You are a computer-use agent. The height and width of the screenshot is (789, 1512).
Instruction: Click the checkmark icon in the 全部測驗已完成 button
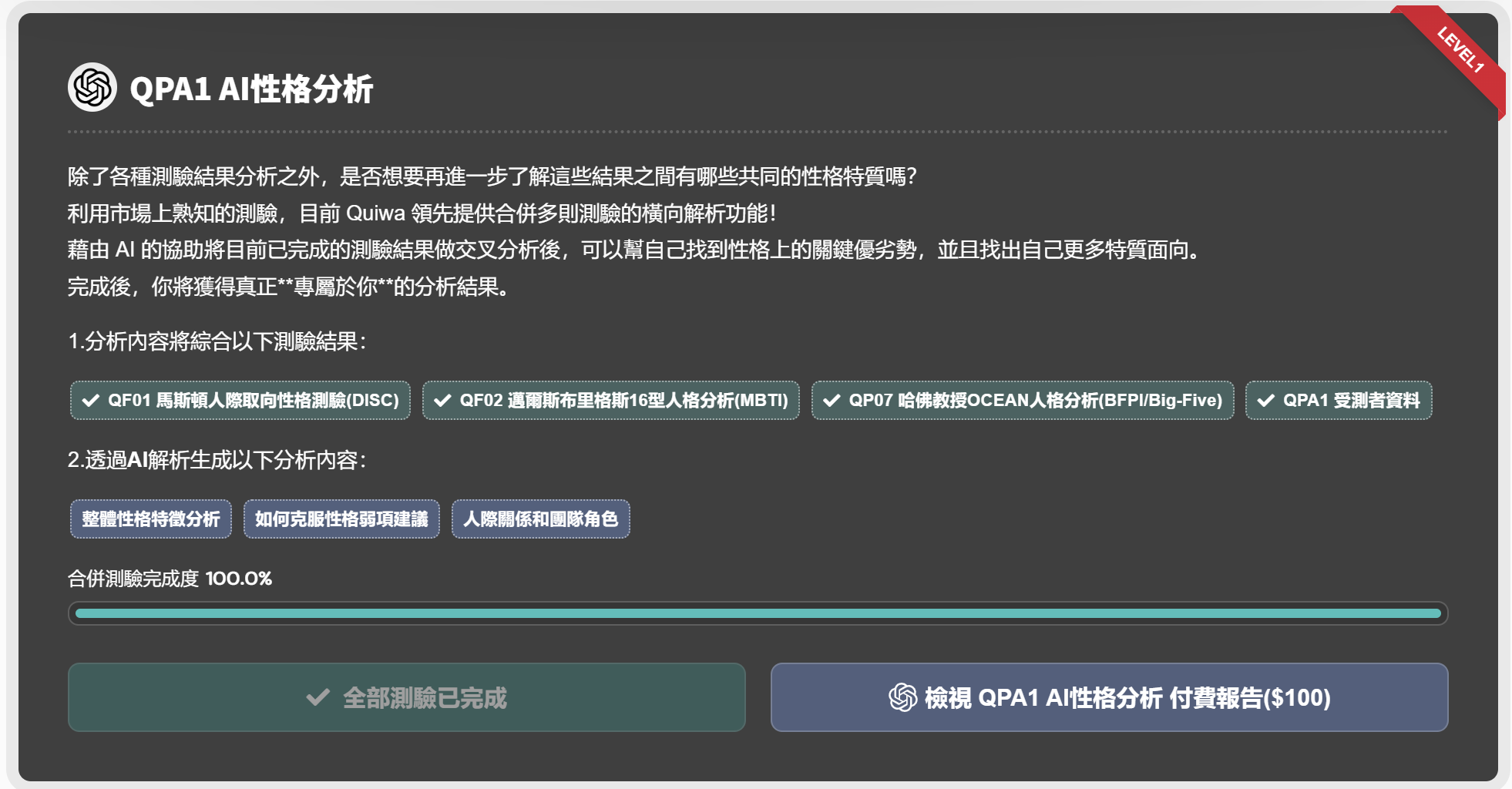click(318, 697)
